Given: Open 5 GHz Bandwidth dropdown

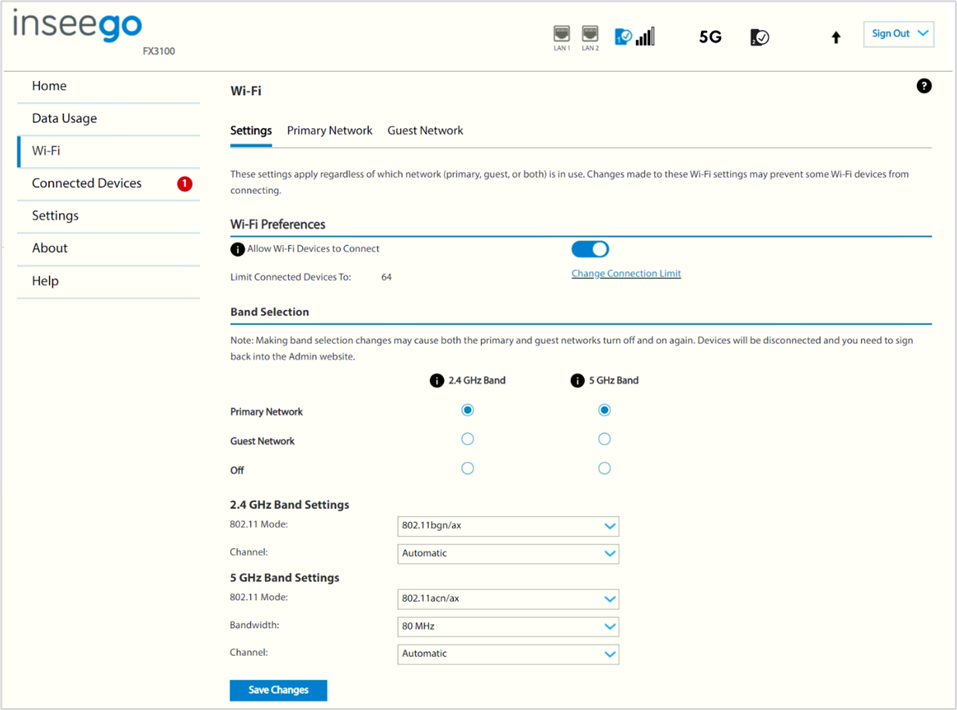Looking at the screenshot, I should (508, 626).
